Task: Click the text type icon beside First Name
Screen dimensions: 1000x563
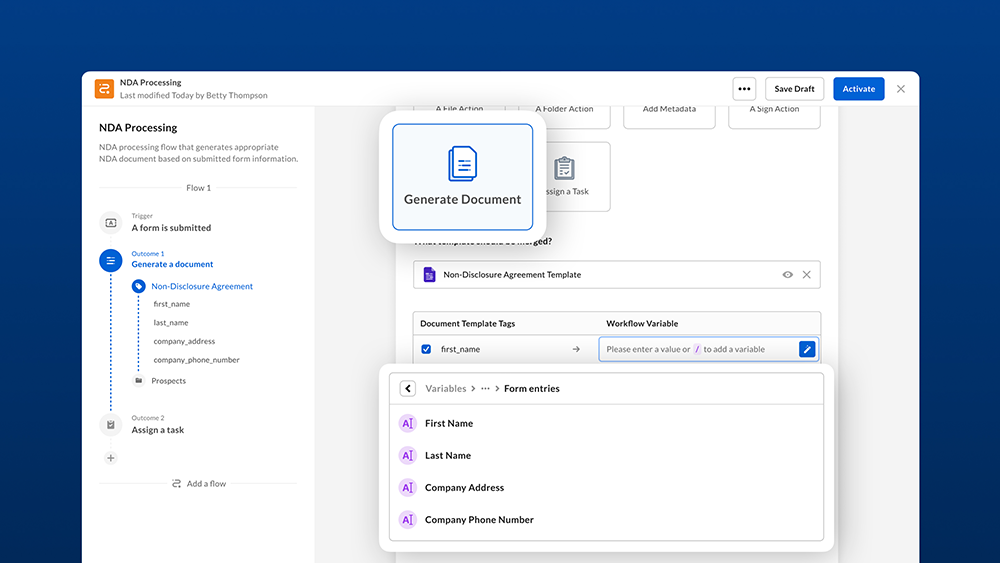Action: coord(408,423)
